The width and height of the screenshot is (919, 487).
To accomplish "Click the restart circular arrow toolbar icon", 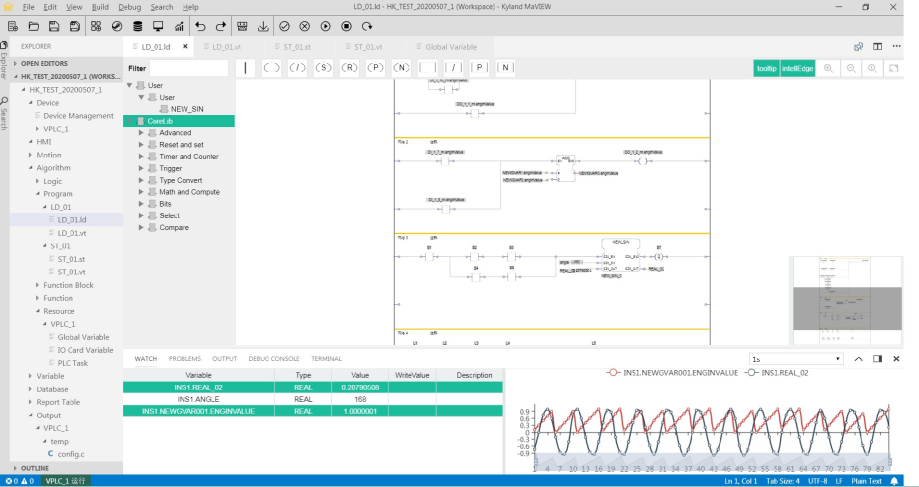I will click(x=367, y=26).
